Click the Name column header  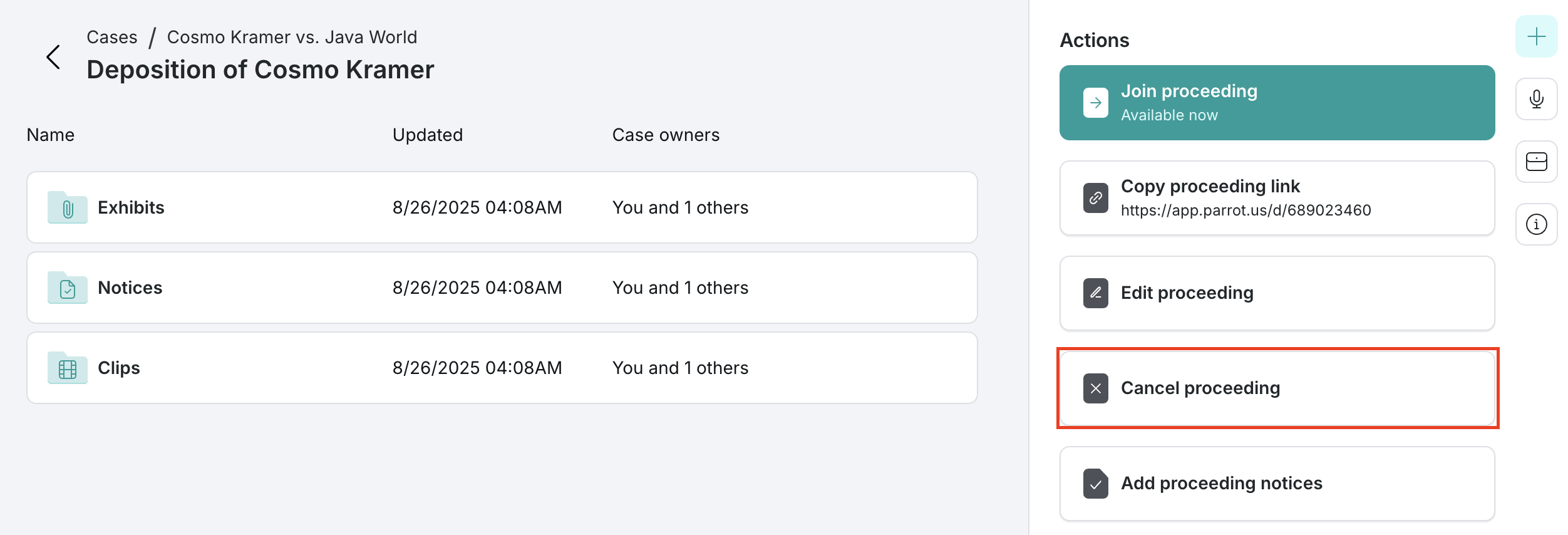[51, 135]
